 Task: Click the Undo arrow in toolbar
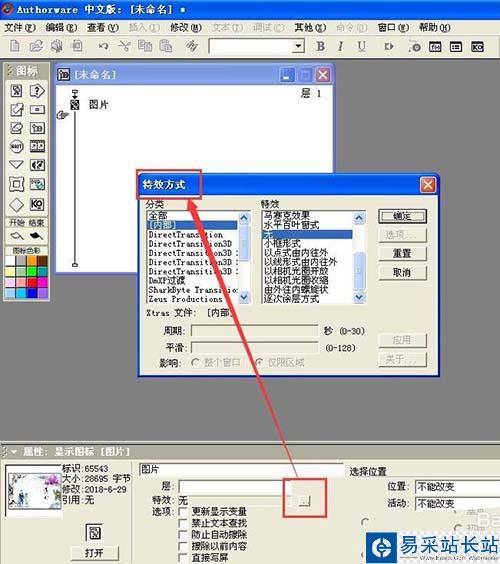[103, 46]
